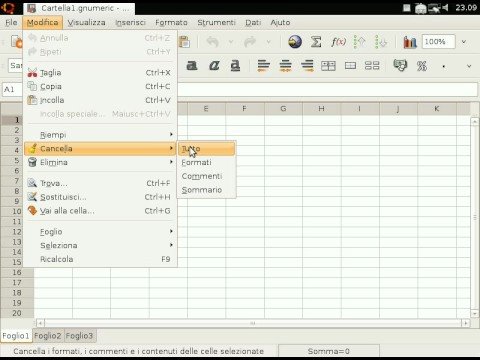Viewport: 480px width, 360px height.
Task: Choose Copia from Modifica menu
Action: (100, 86)
